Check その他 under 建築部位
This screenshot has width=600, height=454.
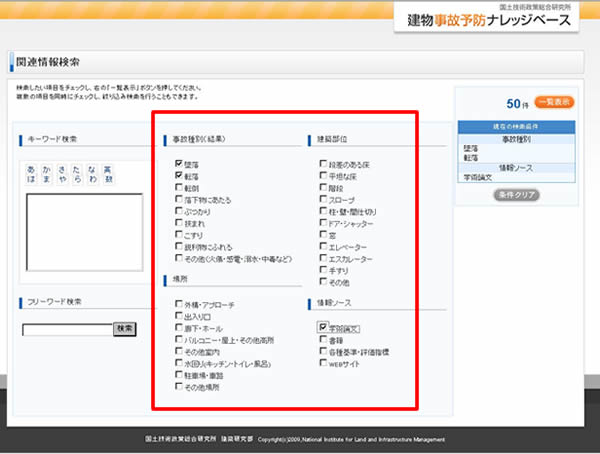pyautogui.click(x=323, y=282)
